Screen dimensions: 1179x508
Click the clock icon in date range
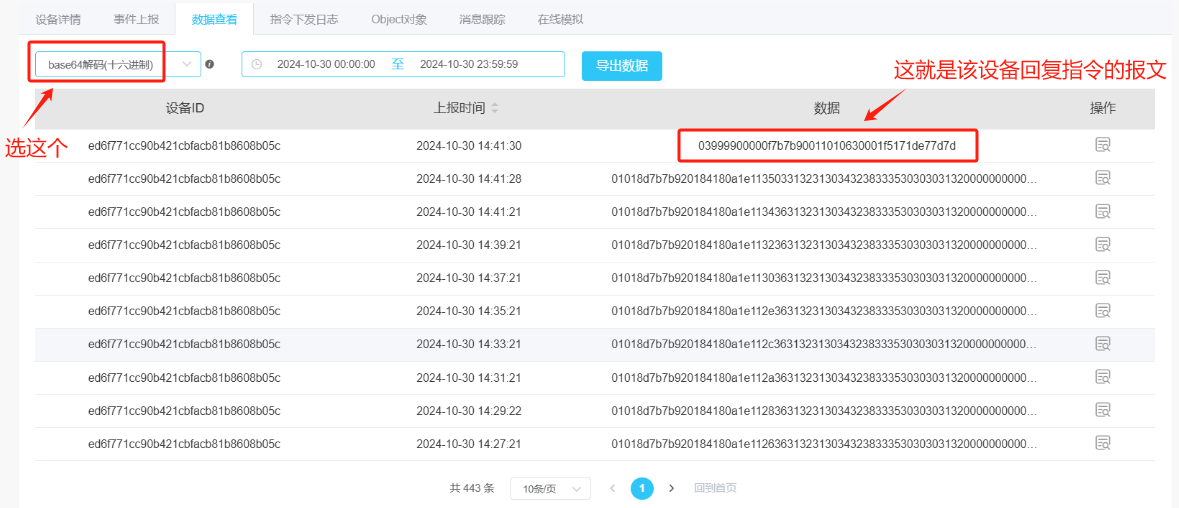pyautogui.click(x=257, y=65)
